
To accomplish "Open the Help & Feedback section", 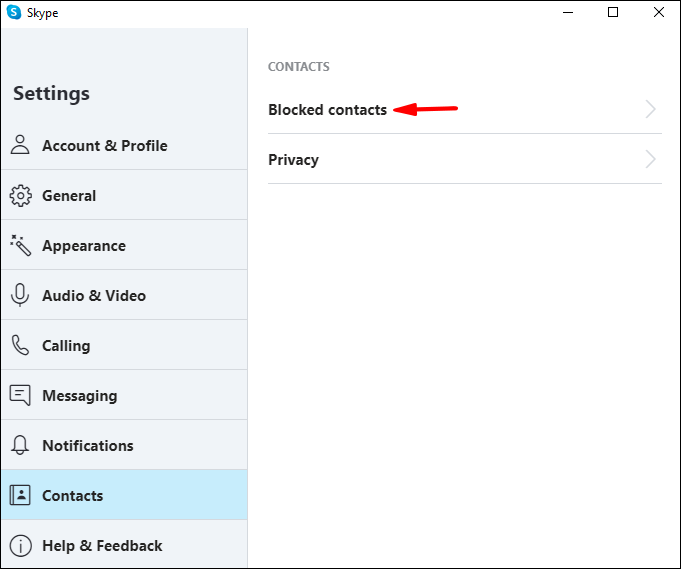I will tap(102, 546).
